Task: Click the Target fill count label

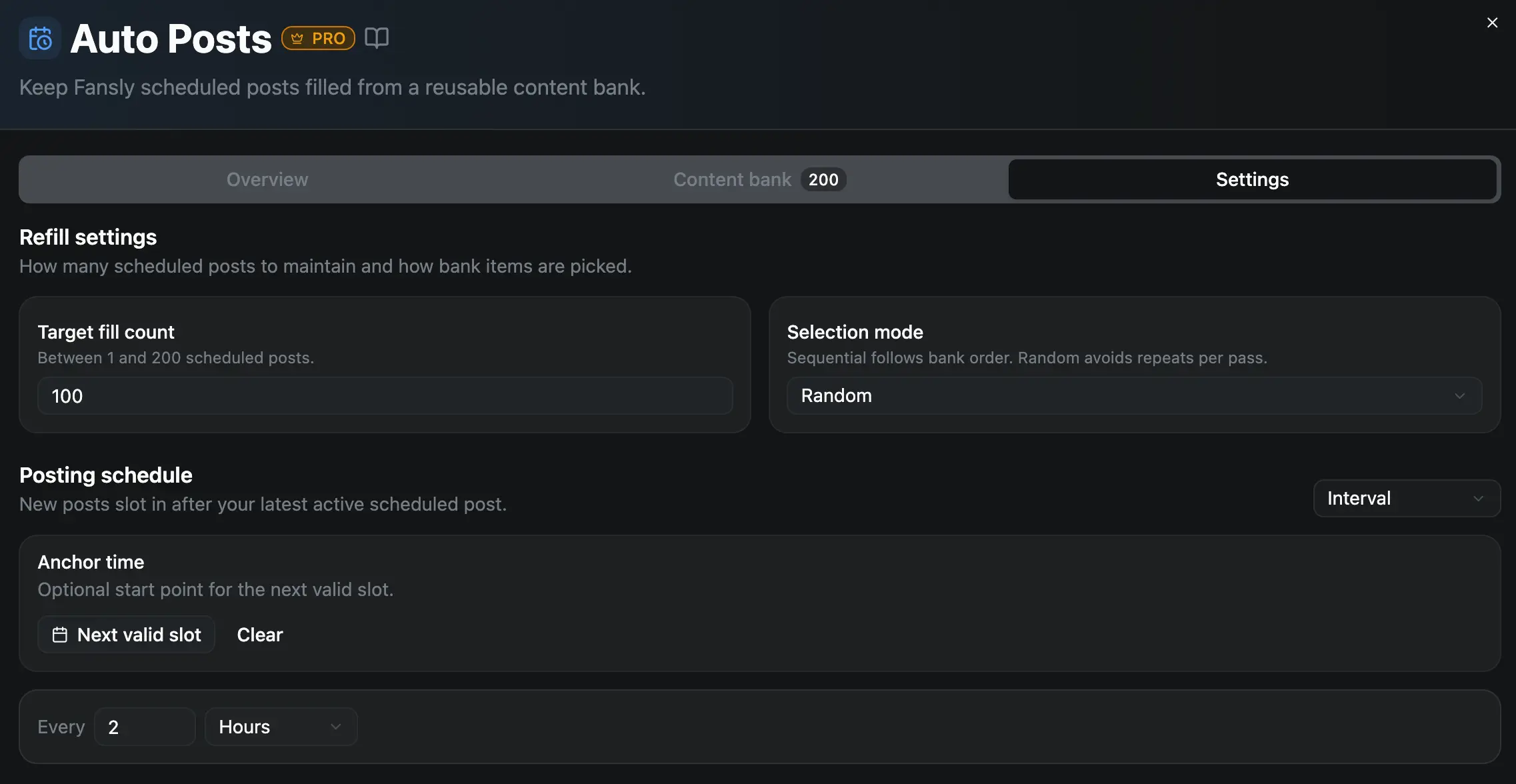Action: click(106, 332)
